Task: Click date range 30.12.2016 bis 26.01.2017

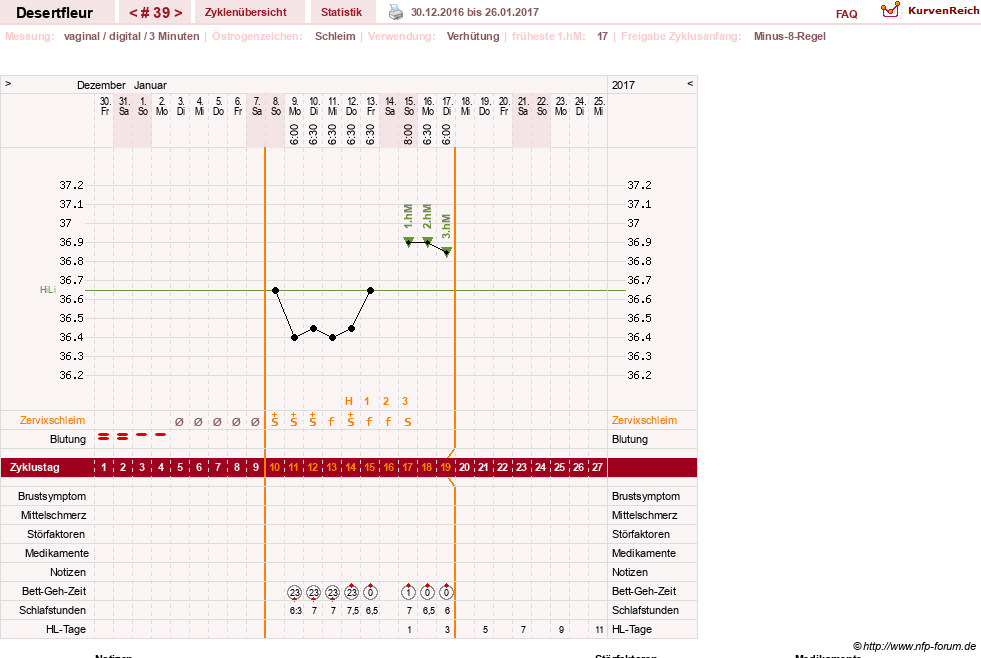Action: pos(475,12)
